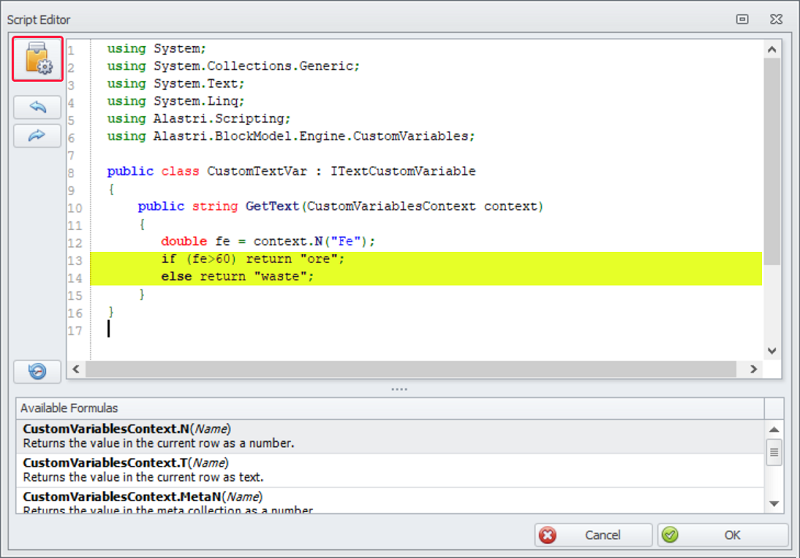Click the green checkmark OK icon
Screen dimensions: 800x558
click(670, 535)
